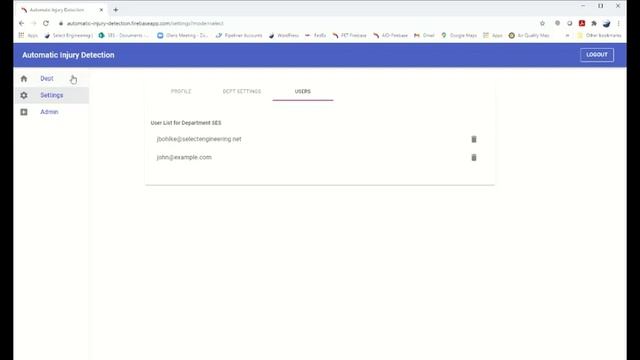Image resolution: width=640 pixels, height=360 pixels.
Task: Open the SES Documents bookmark
Action: pyautogui.click(x=122, y=36)
